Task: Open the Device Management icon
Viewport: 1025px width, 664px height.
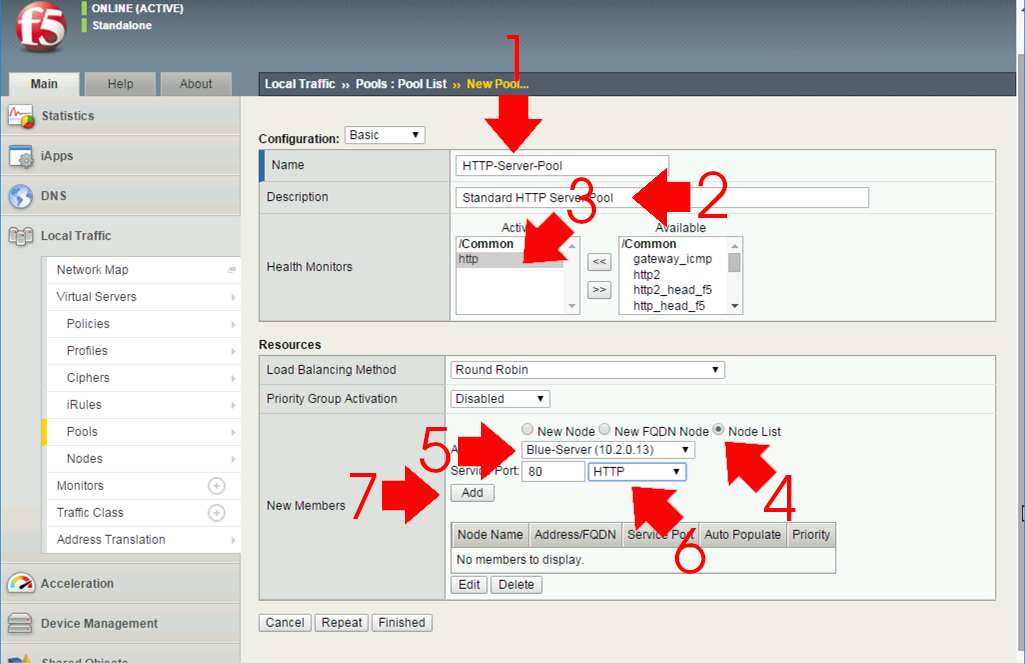Action: (22, 623)
